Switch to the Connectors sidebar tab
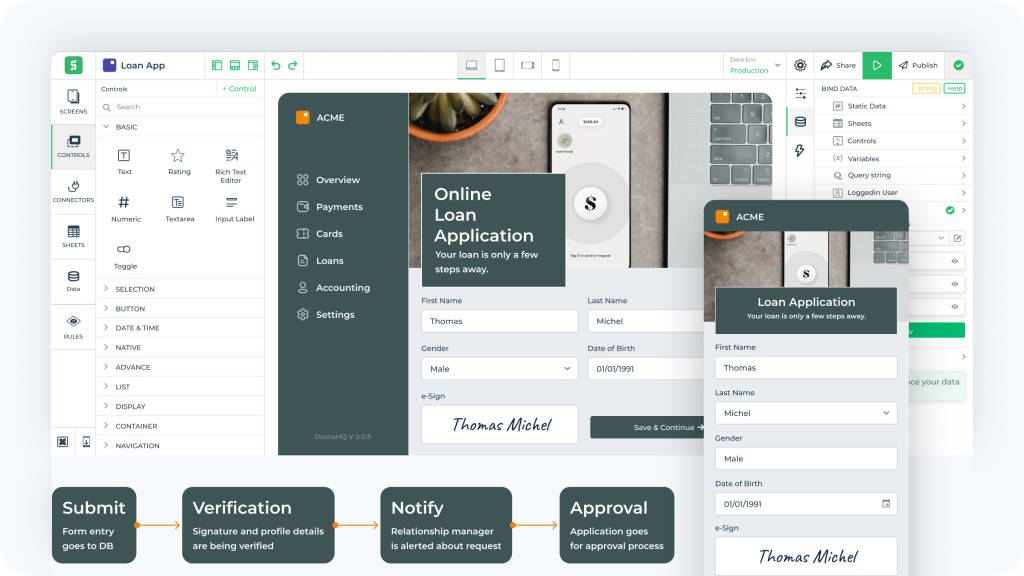 73,191
